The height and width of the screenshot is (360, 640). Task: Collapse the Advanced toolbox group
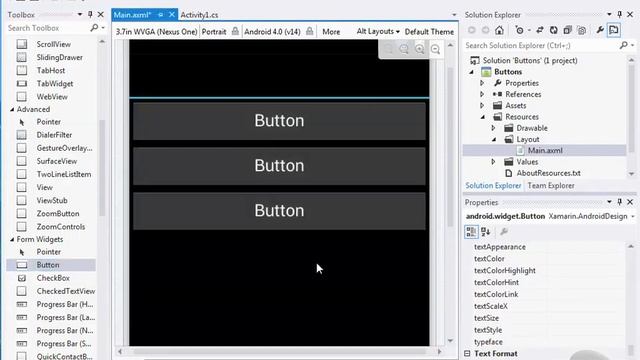coord(12,109)
